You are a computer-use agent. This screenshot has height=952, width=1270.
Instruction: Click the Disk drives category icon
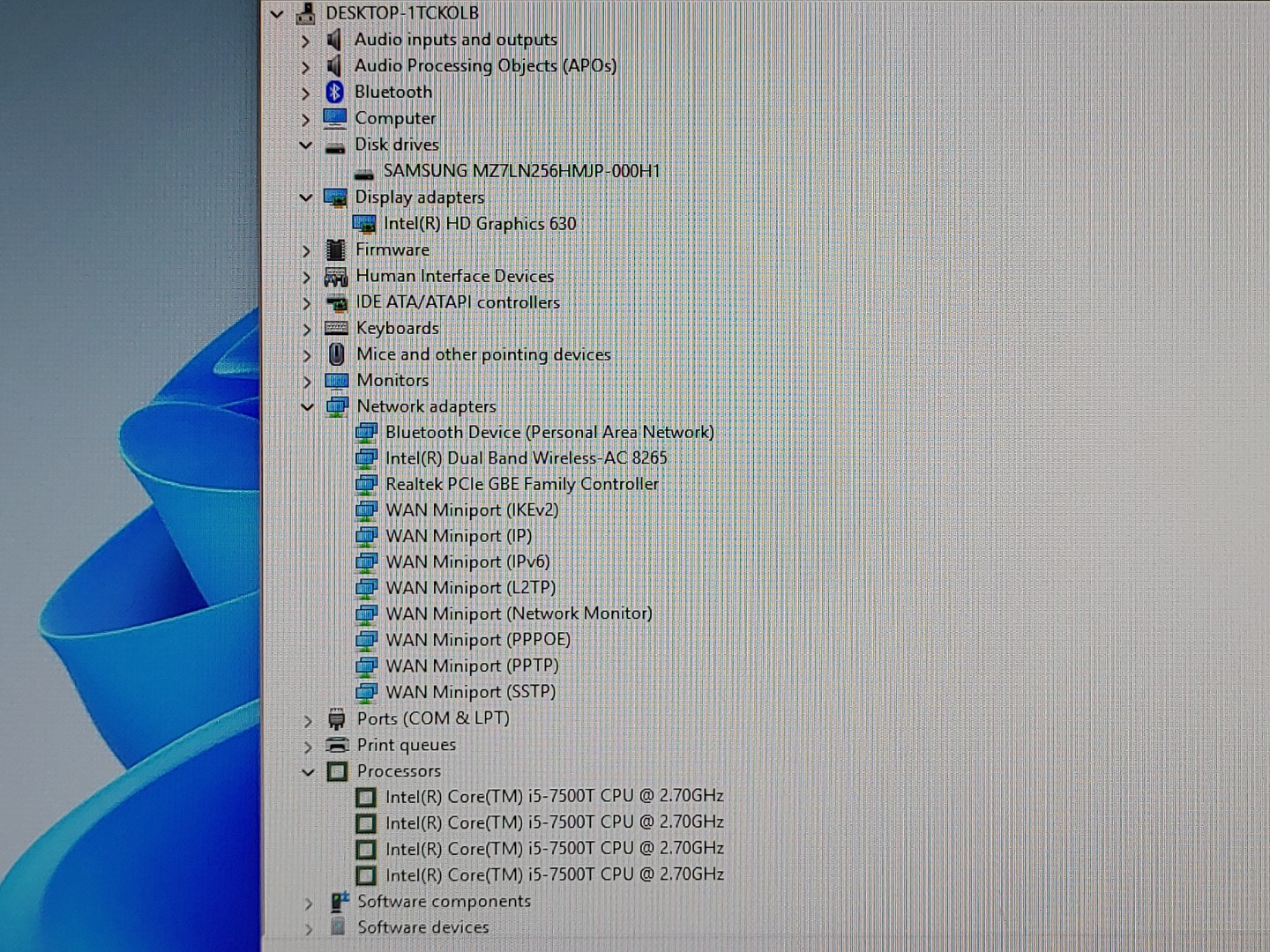(335, 147)
